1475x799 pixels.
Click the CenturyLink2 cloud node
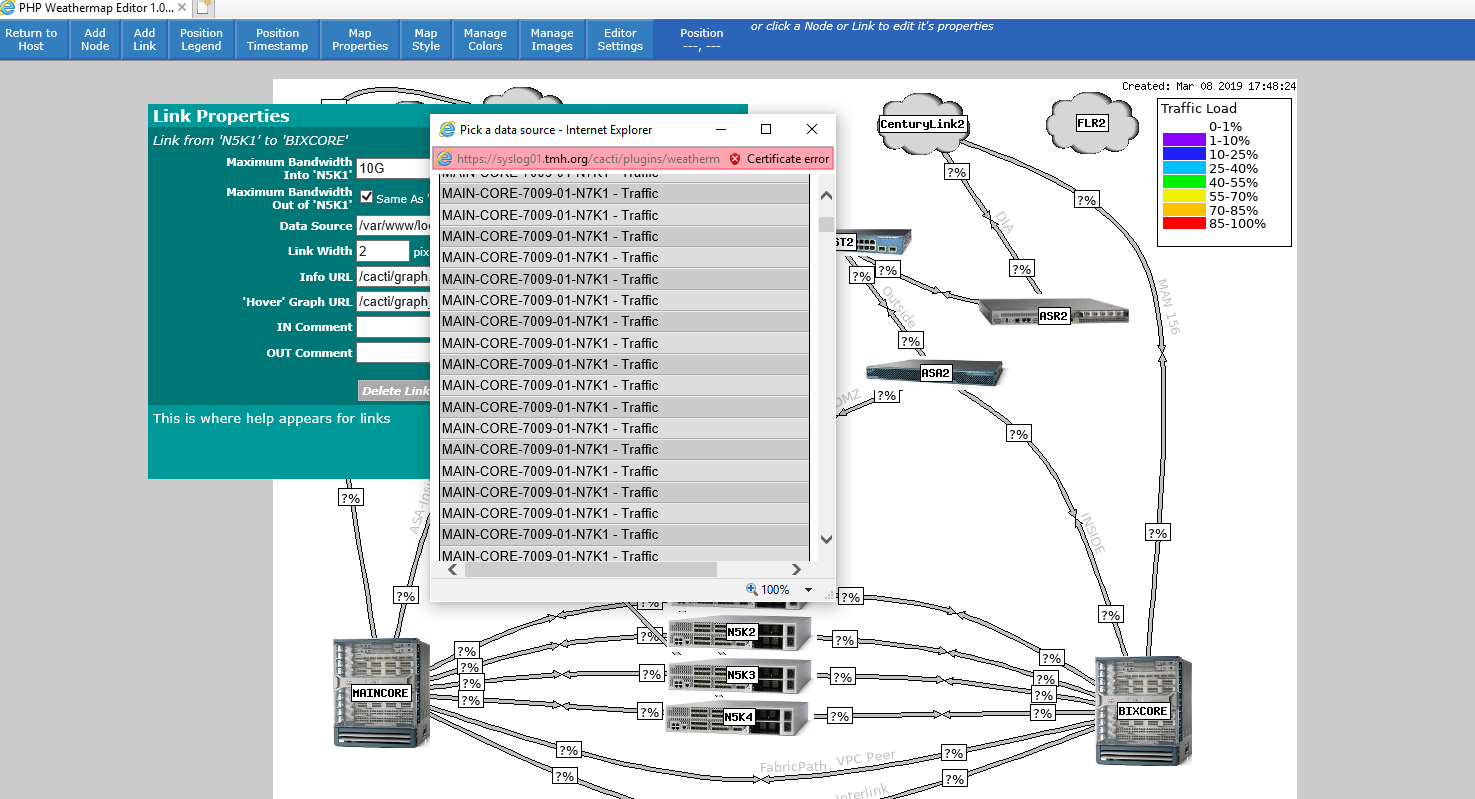(x=921, y=123)
